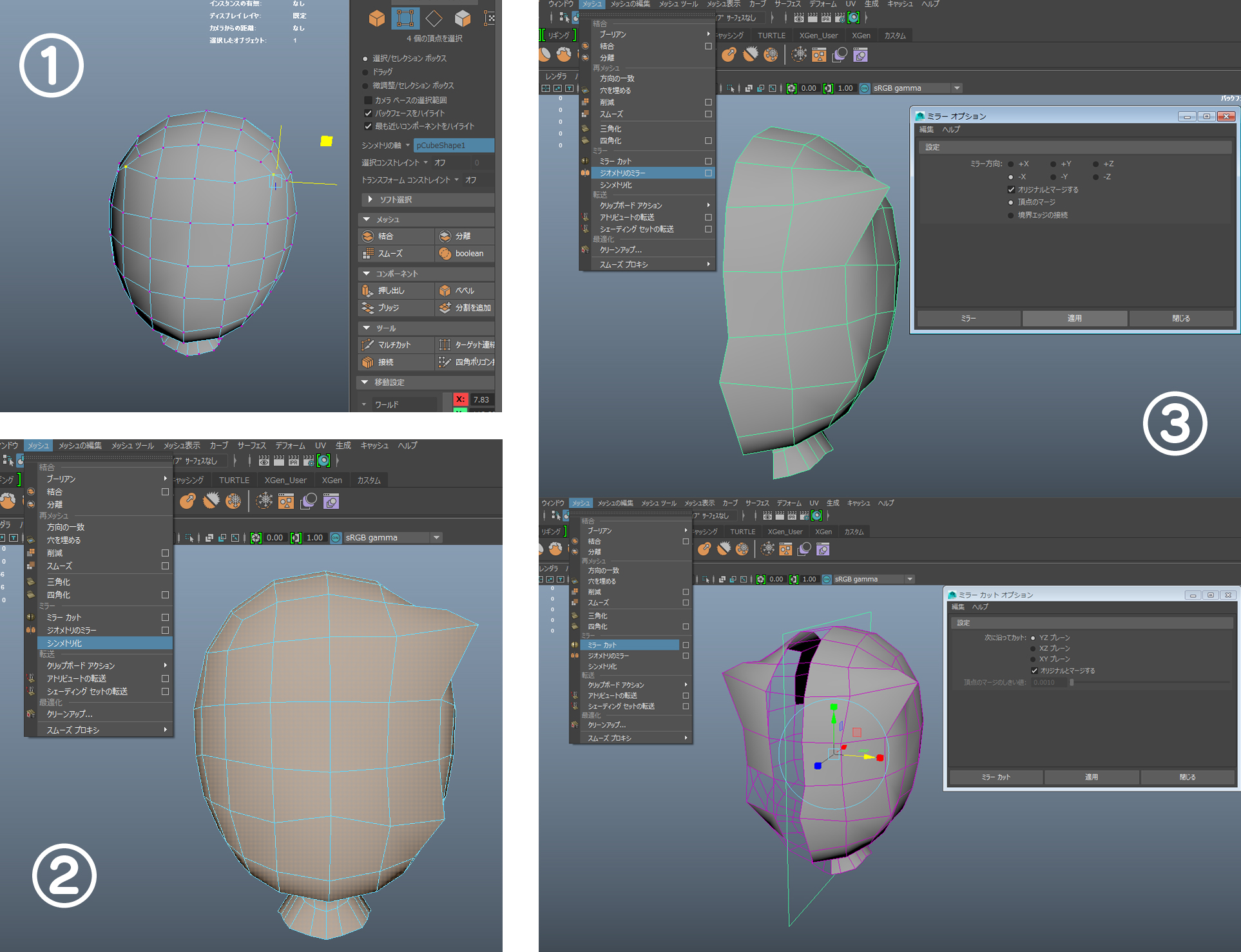The image size is (1241, 952).
Task: Click snowflake freeze shelf icon beside ミラー オプション window
Action: tap(799, 55)
